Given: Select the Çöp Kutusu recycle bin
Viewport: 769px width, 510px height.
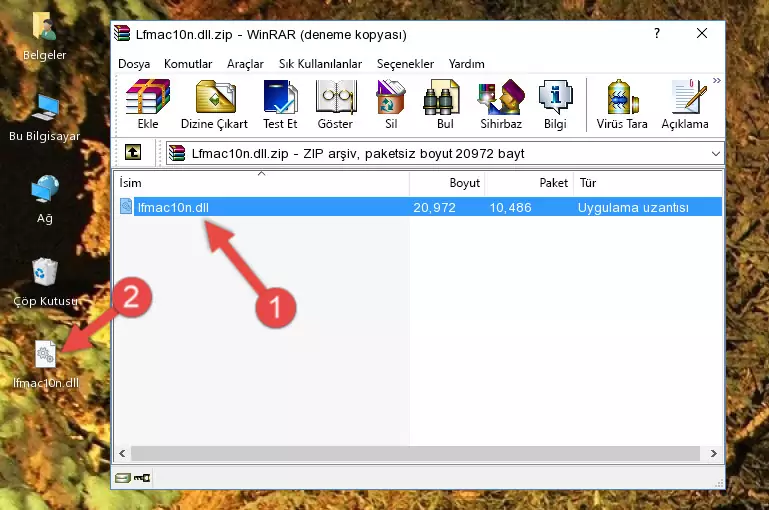Looking at the screenshot, I should [x=45, y=282].
